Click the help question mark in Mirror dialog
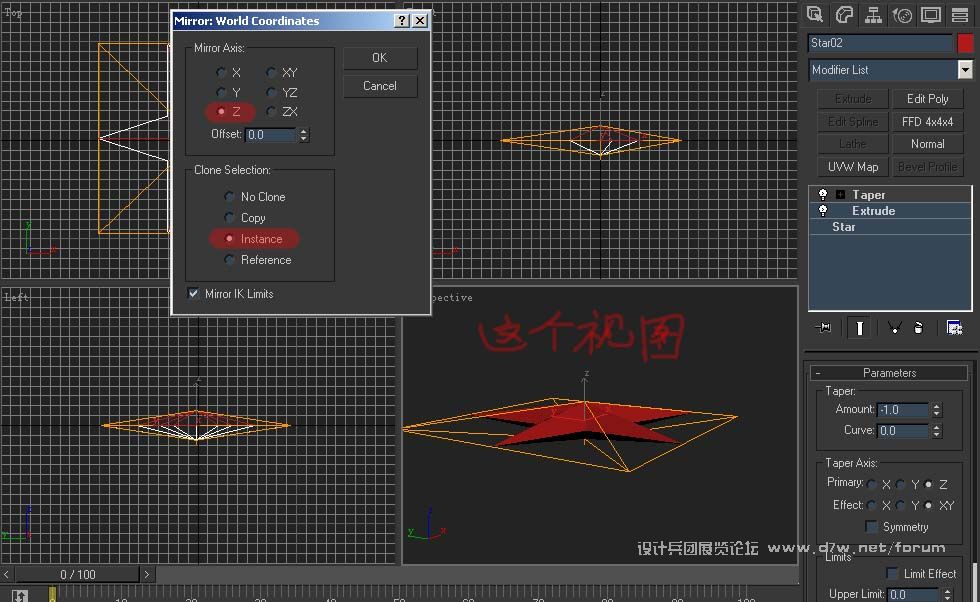Screen dimensions: 980x602 pos(402,21)
